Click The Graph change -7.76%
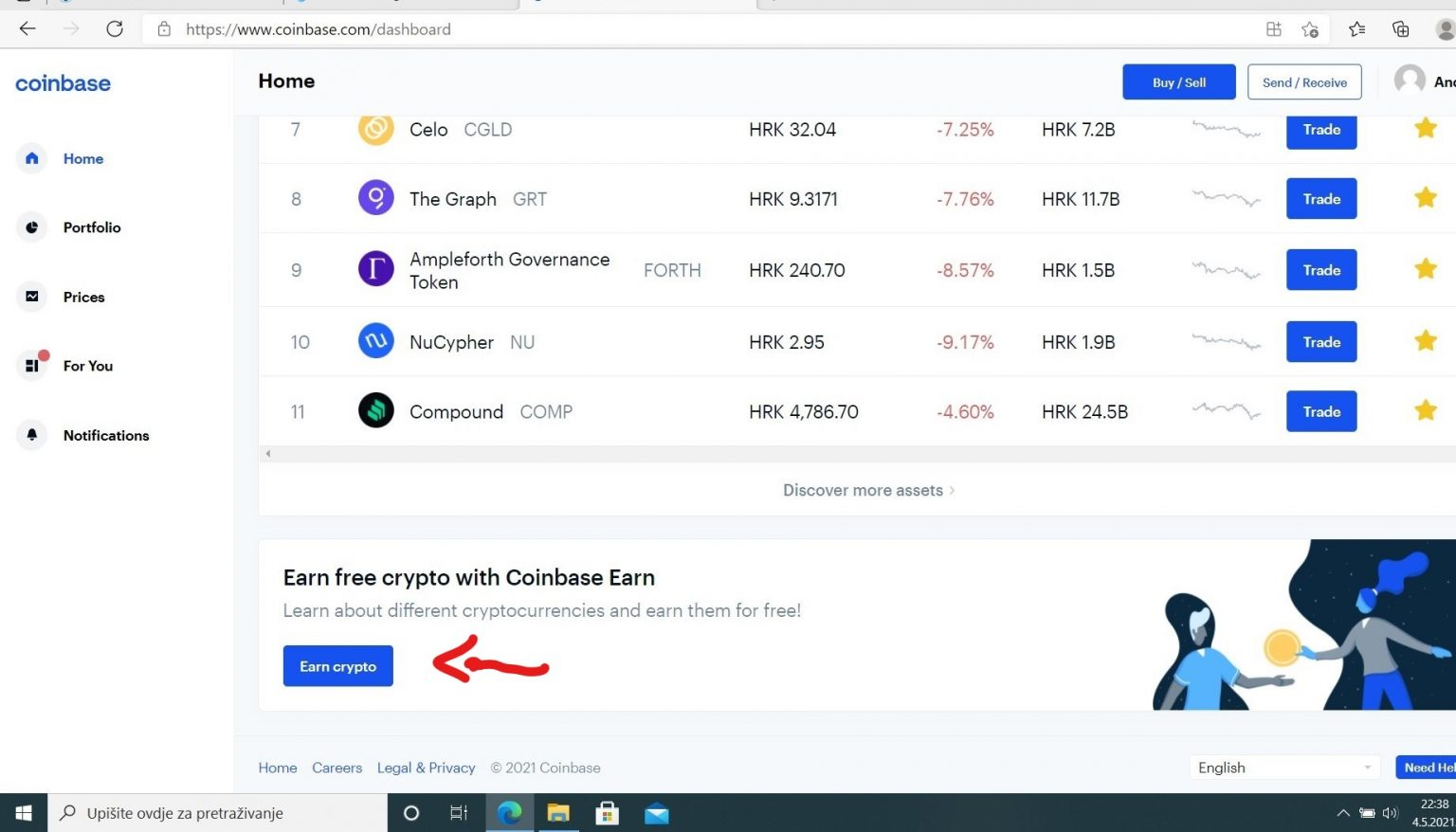The width and height of the screenshot is (1456, 832). pos(965,199)
